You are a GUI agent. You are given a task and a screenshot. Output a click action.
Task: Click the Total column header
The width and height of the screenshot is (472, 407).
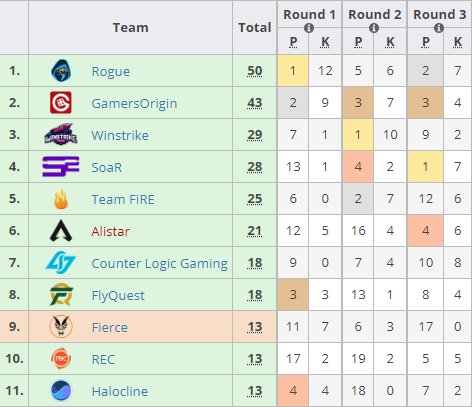coord(255,27)
